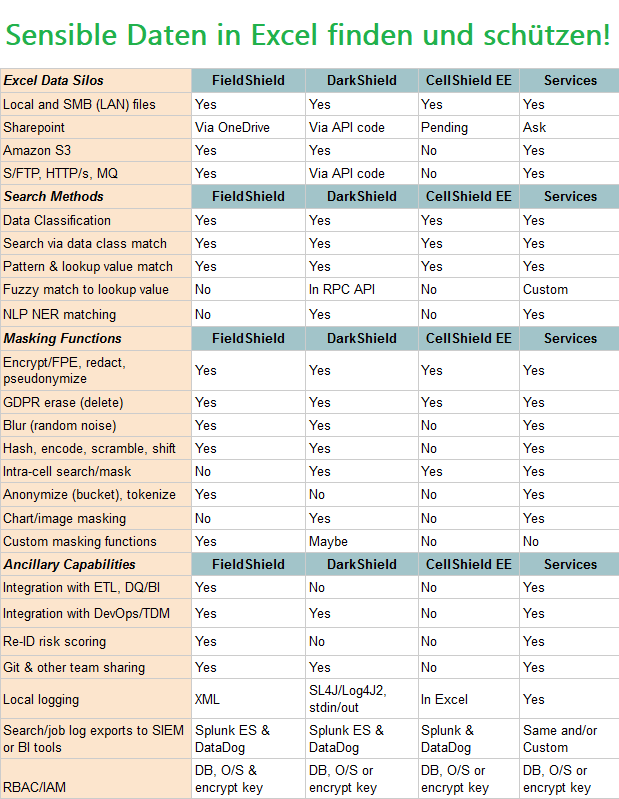
Task: Select the 'Chart/image masking' row label
Action: [65, 518]
